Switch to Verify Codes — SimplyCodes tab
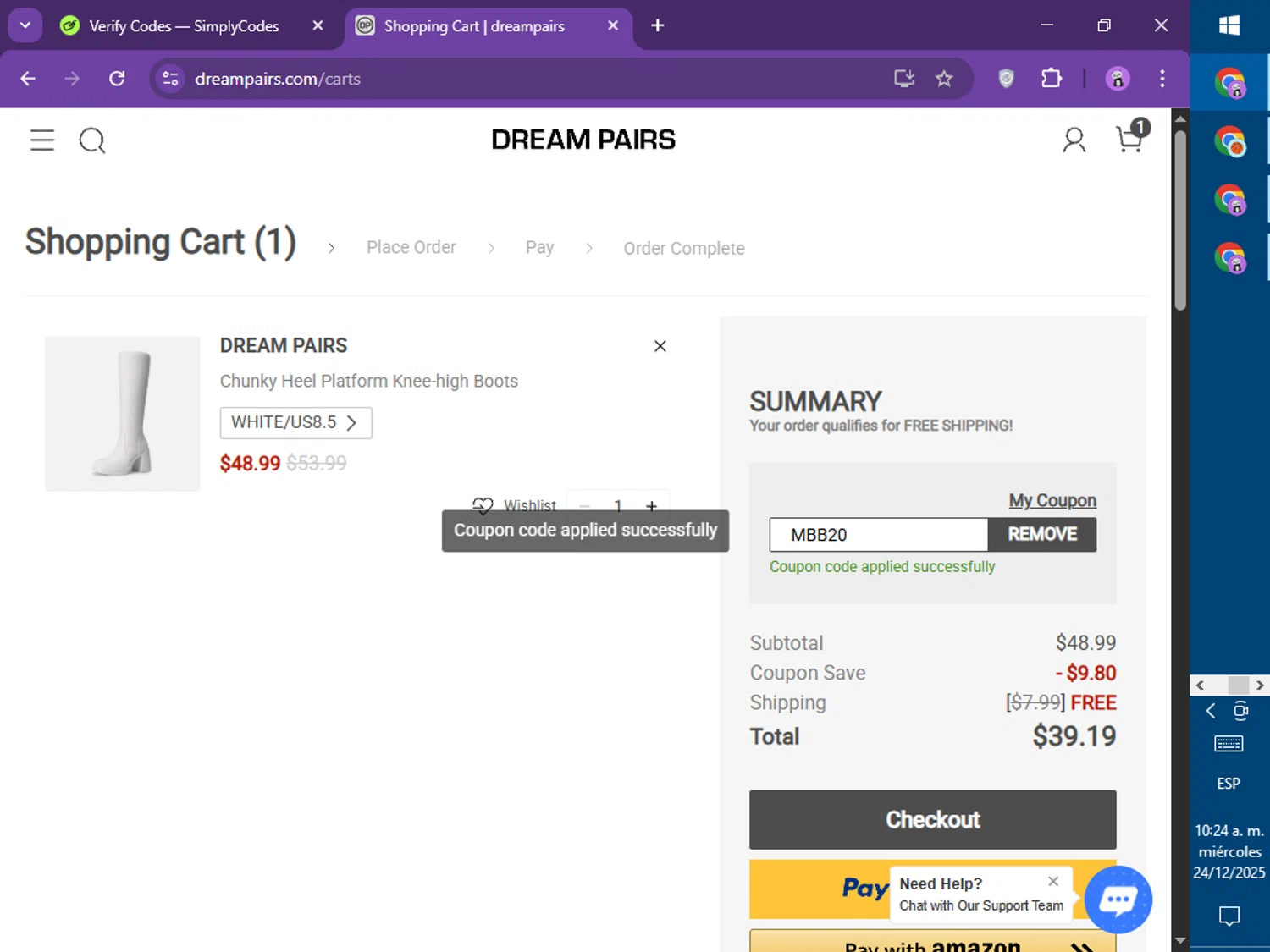The image size is (1270, 952). tap(184, 26)
